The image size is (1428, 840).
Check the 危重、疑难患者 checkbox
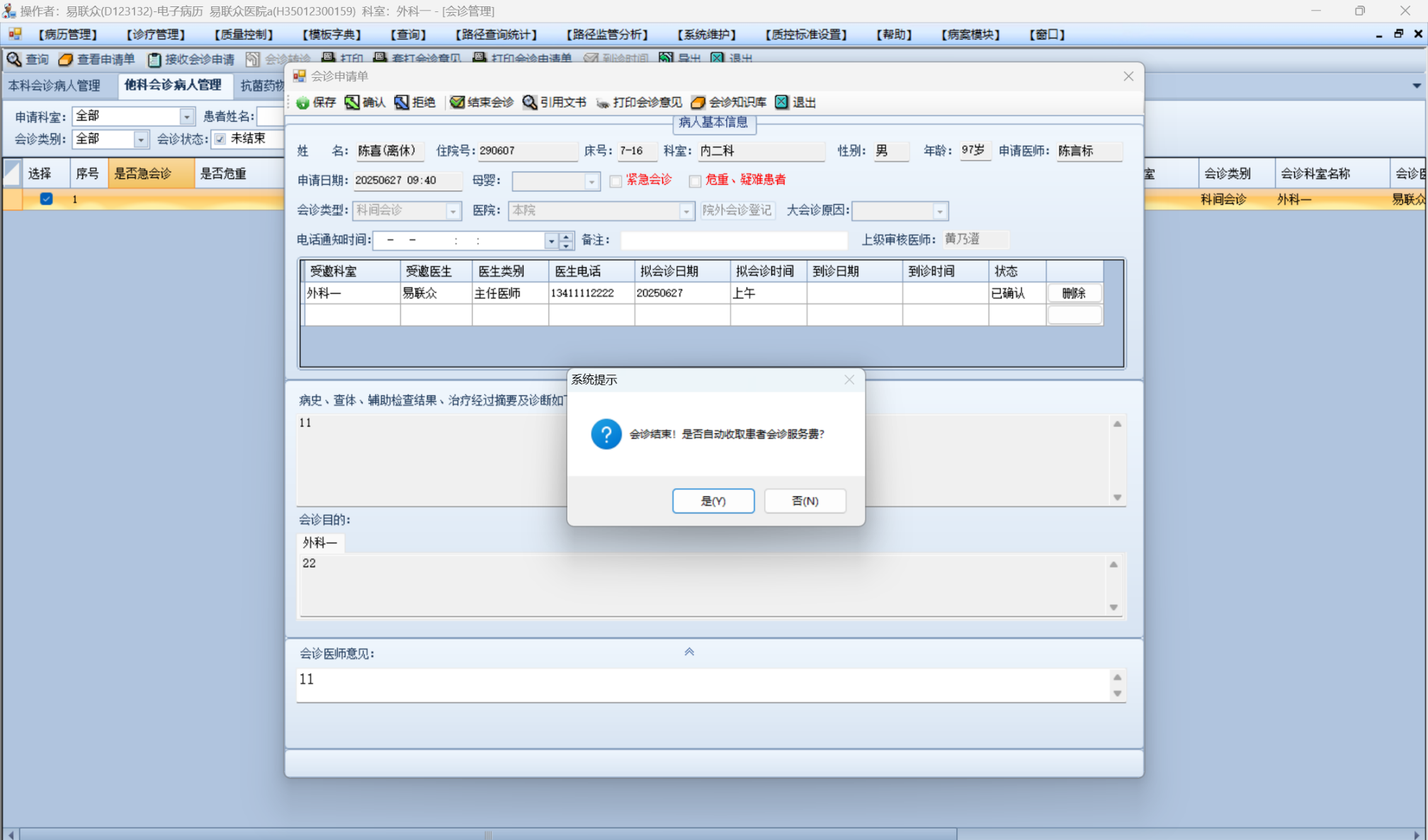695,181
